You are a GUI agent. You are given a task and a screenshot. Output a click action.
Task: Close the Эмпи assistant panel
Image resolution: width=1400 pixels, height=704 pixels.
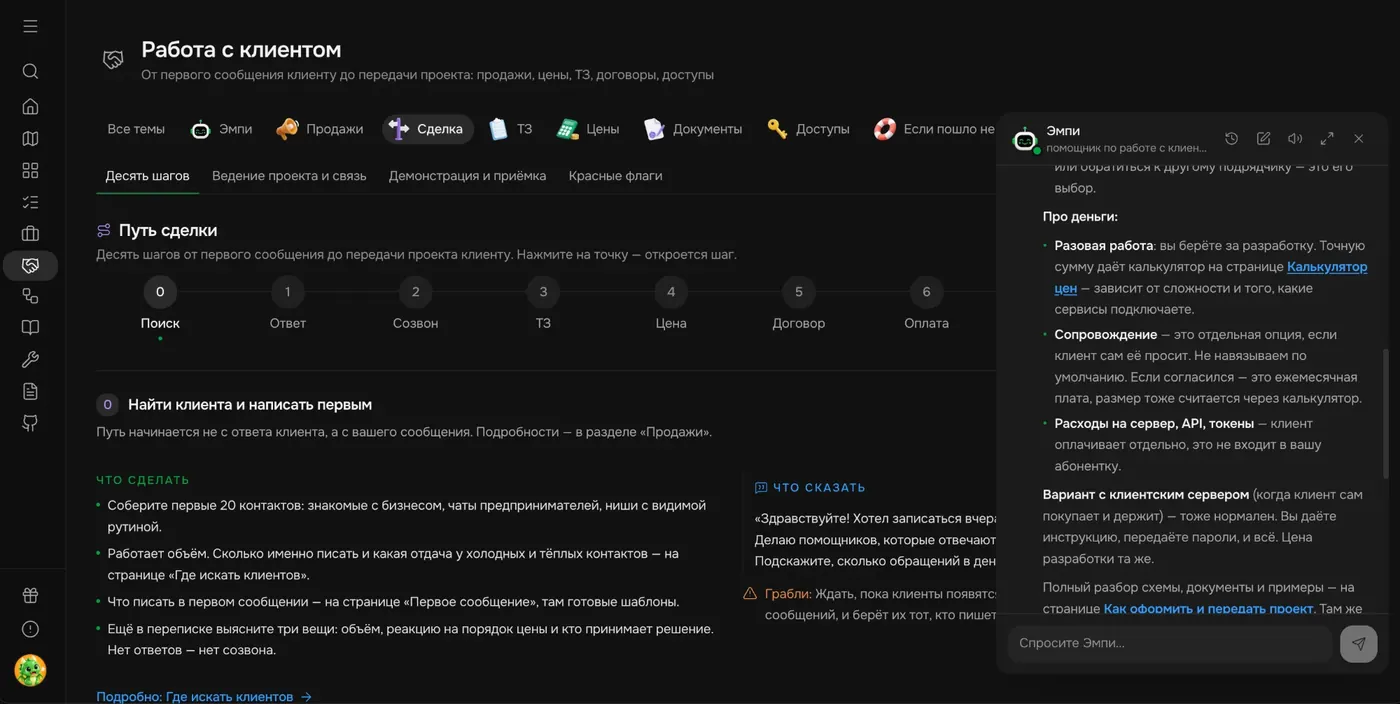coord(1359,139)
